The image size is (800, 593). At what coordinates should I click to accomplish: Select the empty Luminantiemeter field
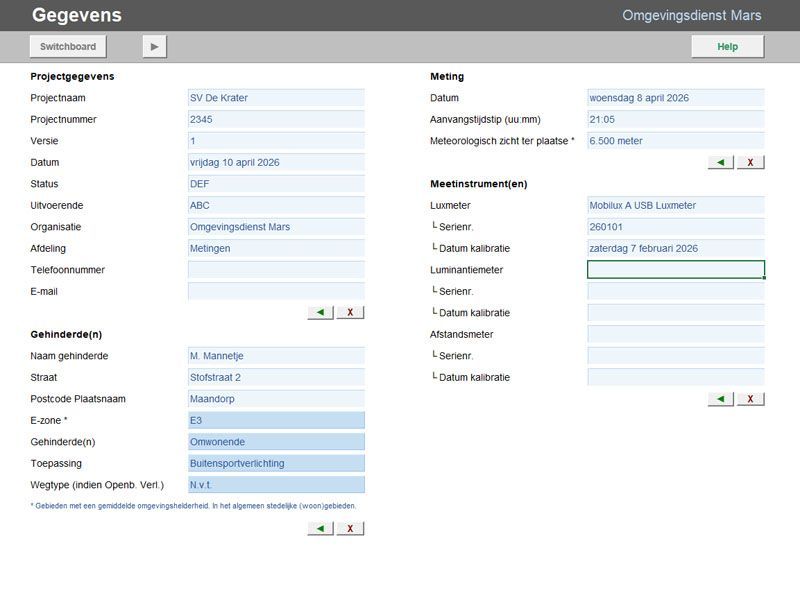pos(676,270)
